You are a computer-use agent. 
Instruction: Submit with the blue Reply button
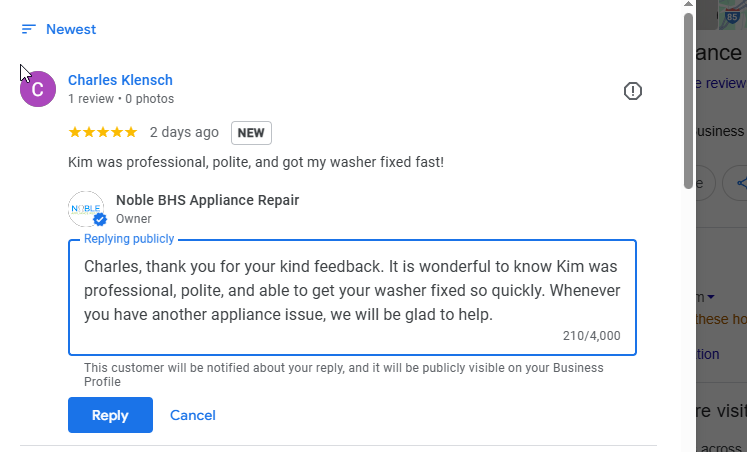coord(110,415)
